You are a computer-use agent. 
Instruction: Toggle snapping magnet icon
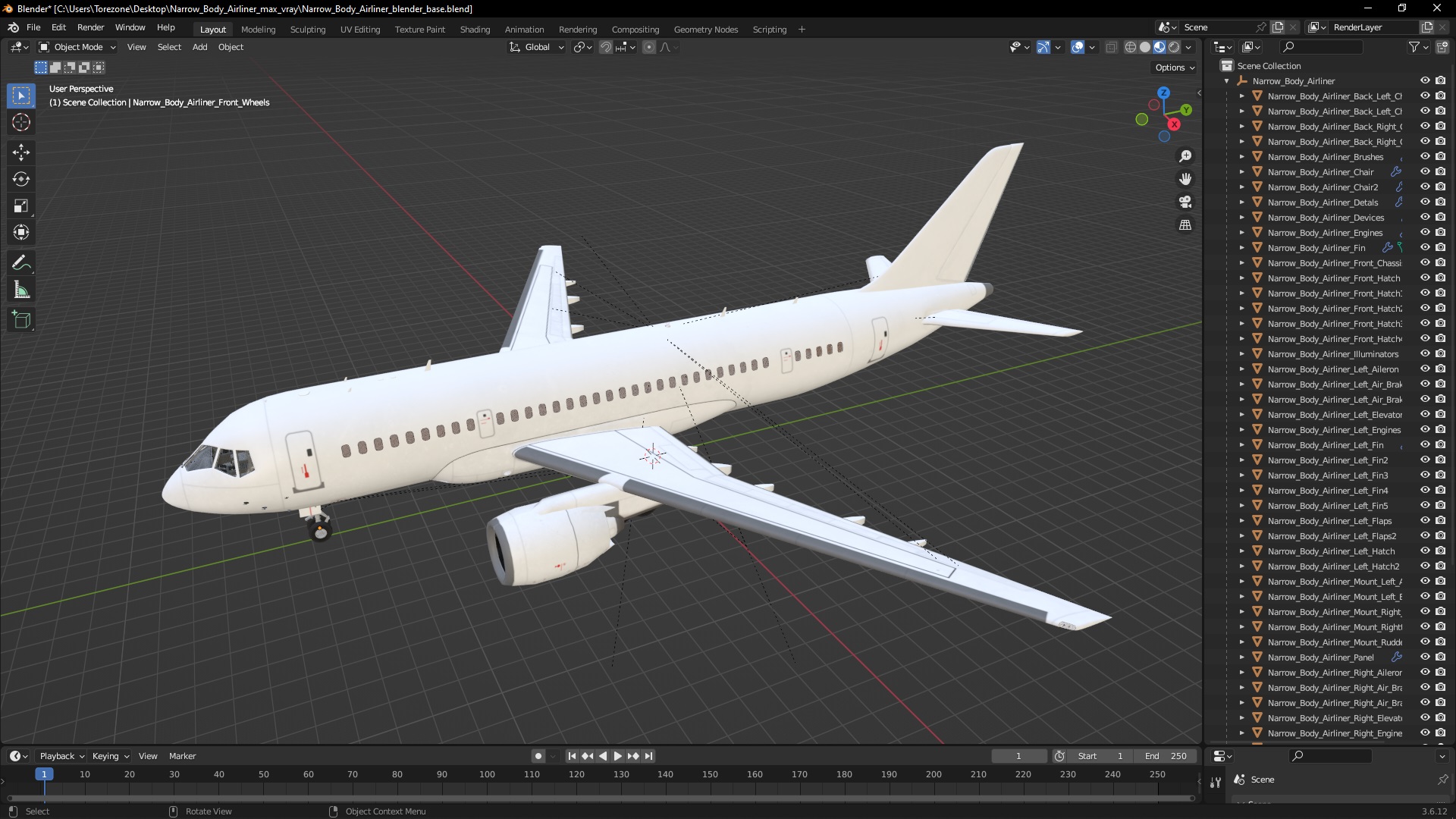[605, 47]
